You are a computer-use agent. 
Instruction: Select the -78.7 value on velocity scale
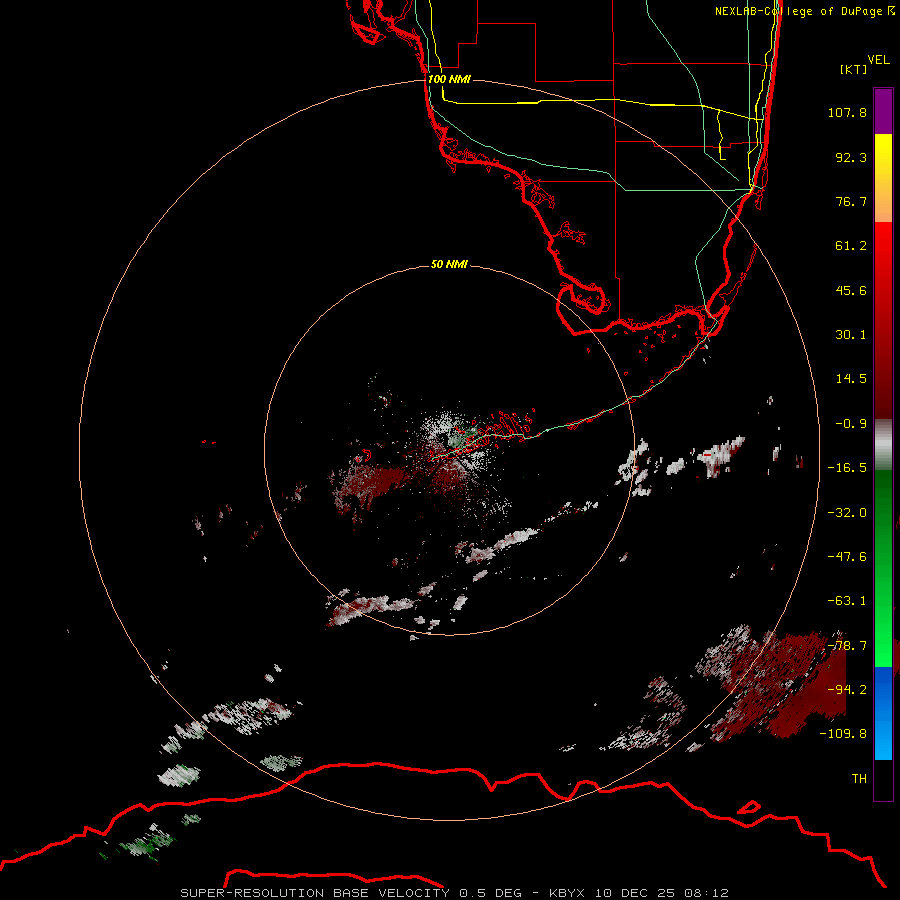tap(847, 646)
